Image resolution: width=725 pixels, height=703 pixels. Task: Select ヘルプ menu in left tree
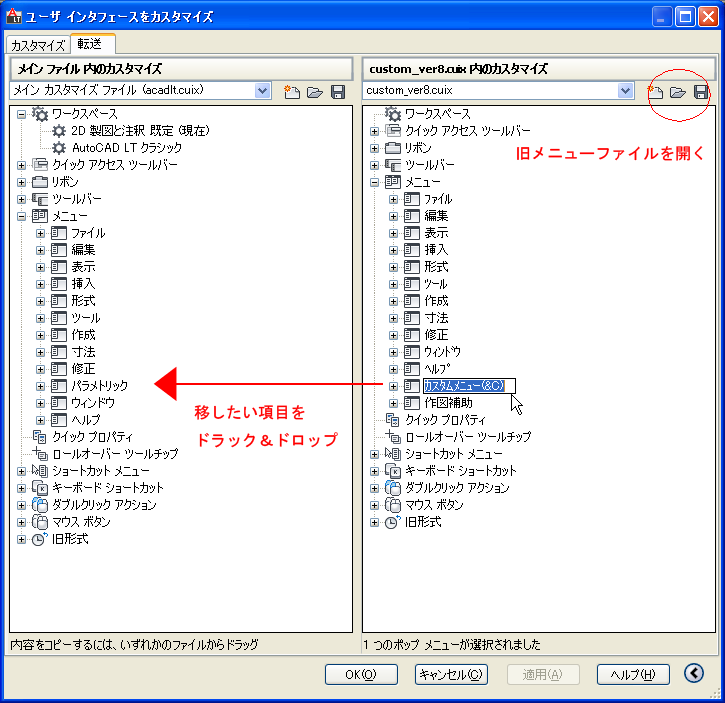pyautogui.click(x=86, y=420)
